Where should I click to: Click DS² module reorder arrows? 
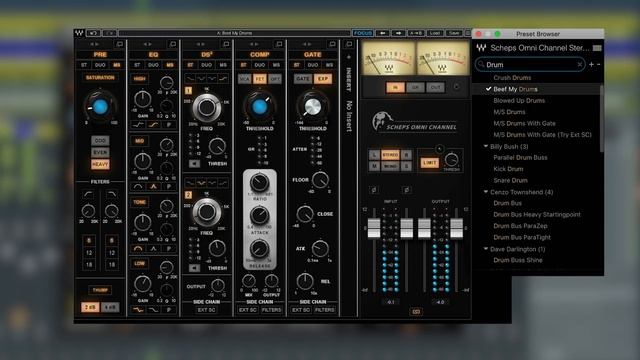pos(201,44)
